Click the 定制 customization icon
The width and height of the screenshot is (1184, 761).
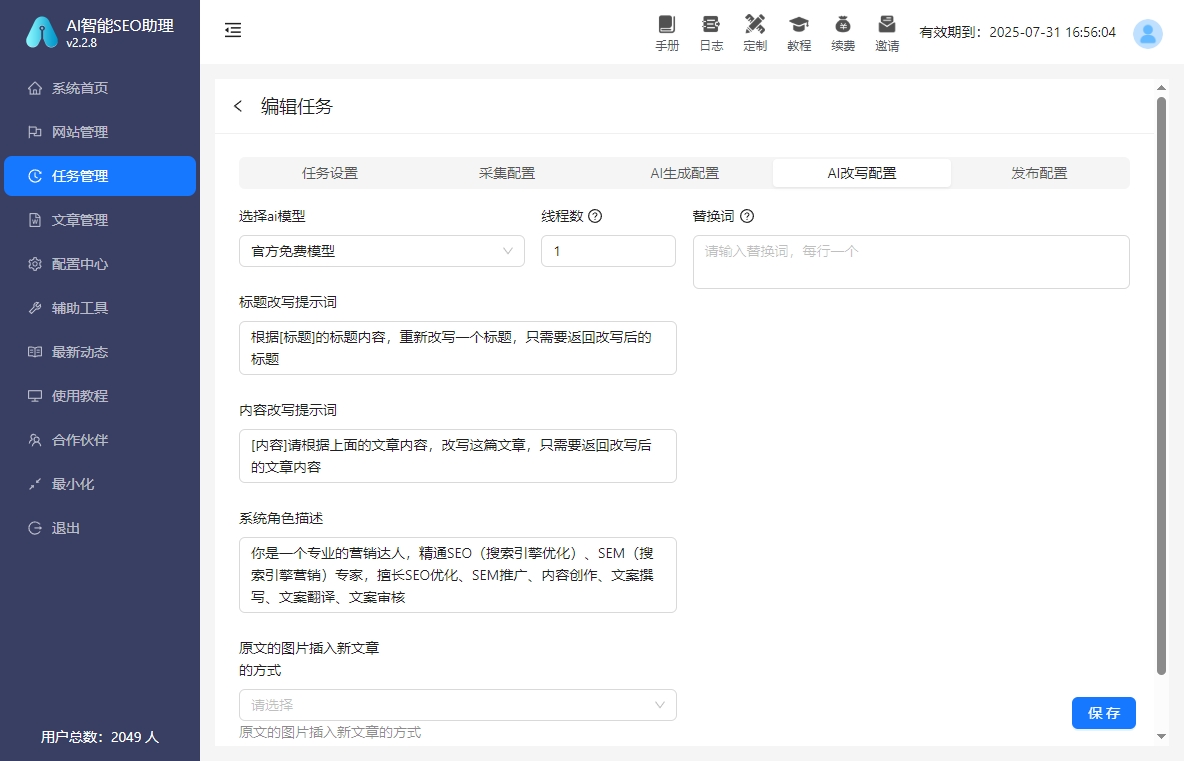pyautogui.click(x=755, y=33)
